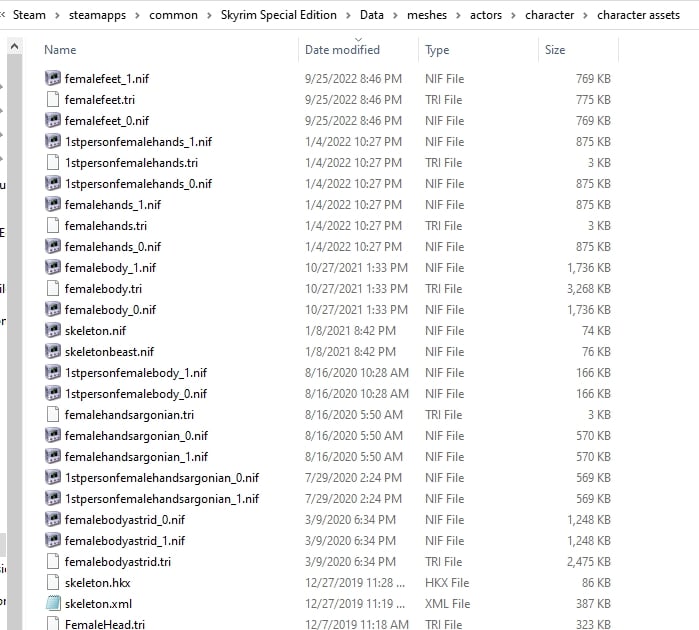Click the femalehandsargonian.tri file icon
Screen dimensions: 699x630
pos(53,414)
